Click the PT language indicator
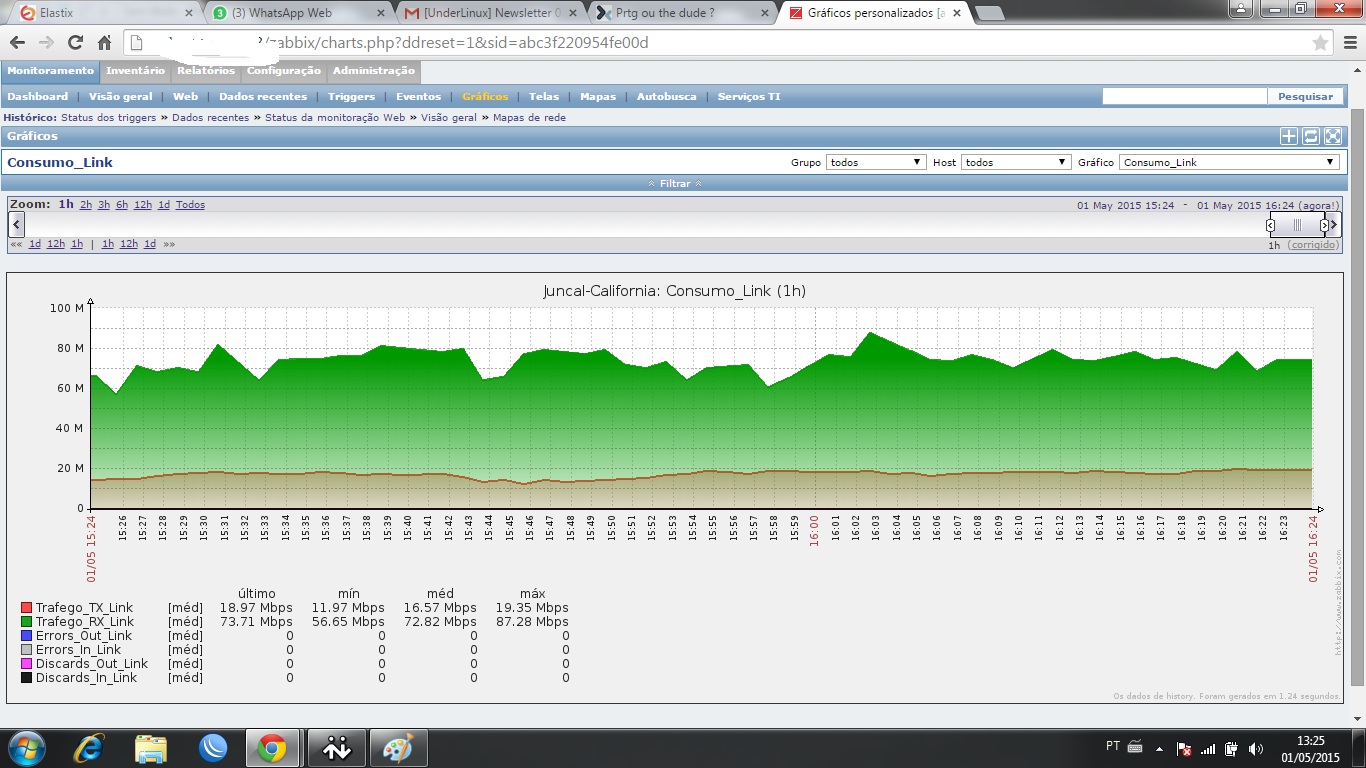This screenshot has width=1366, height=768. coord(1113,746)
